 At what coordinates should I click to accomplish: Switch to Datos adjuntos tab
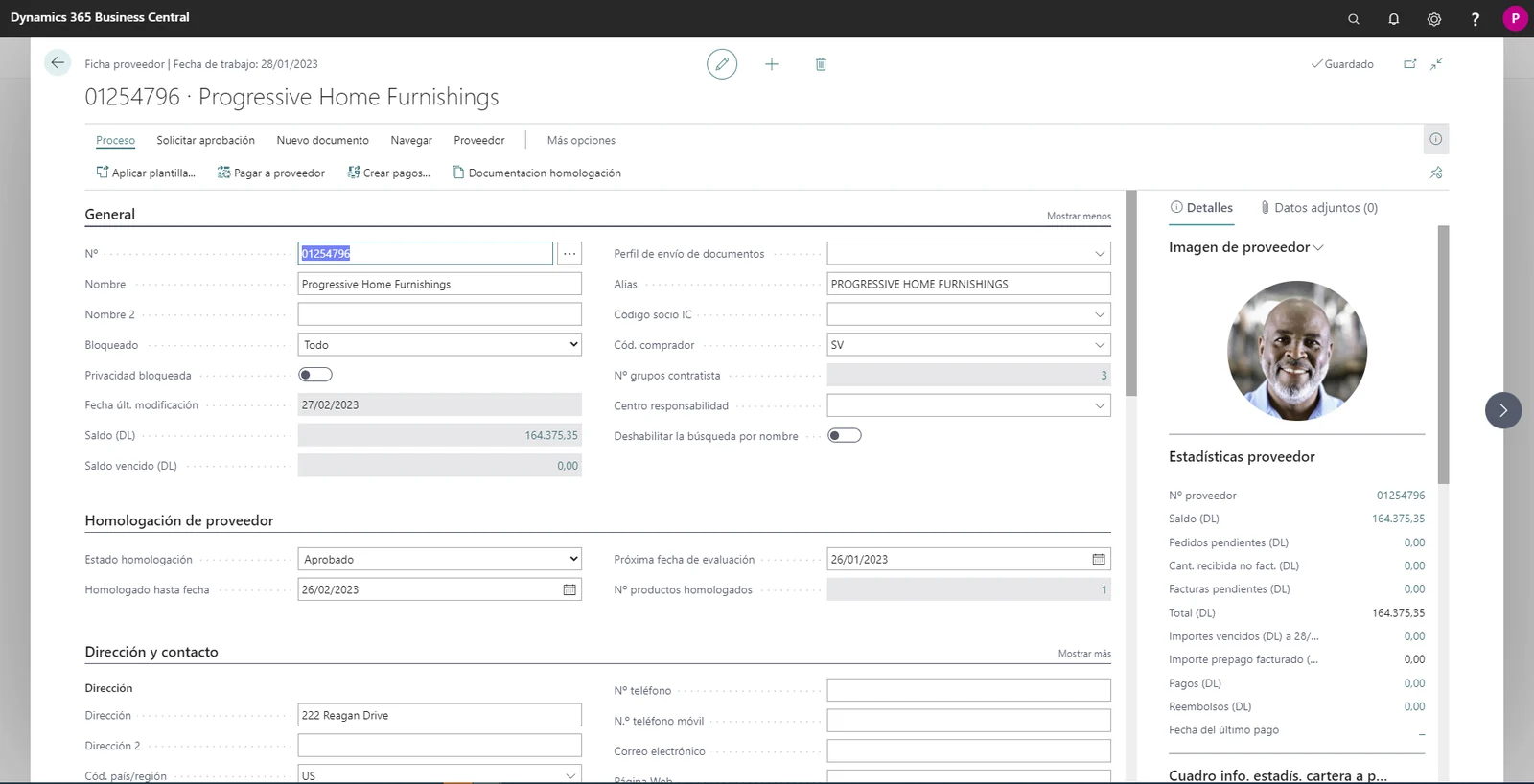(1318, 207)
